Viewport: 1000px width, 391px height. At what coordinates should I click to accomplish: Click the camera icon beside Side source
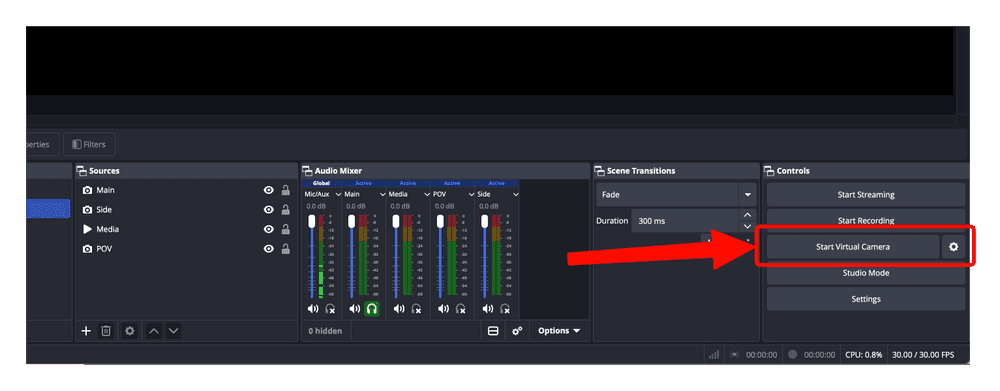[87, 210]
